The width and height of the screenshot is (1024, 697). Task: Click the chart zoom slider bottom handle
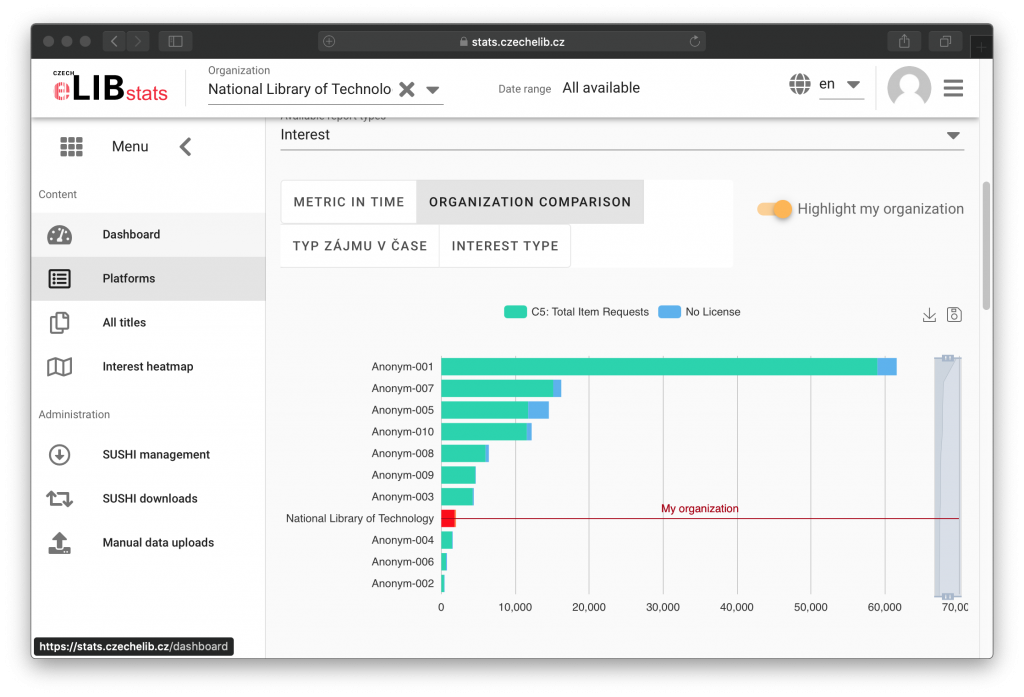948,596
